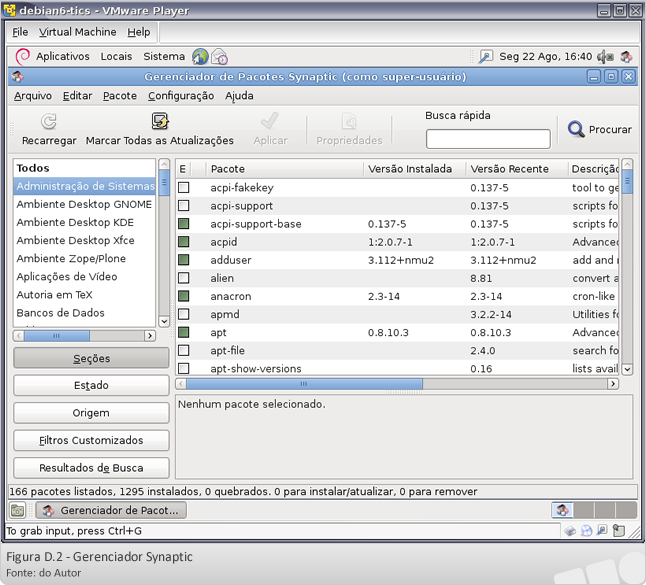
Task: Click down arrow of package list scrollbar
Action: click(627, 369)
